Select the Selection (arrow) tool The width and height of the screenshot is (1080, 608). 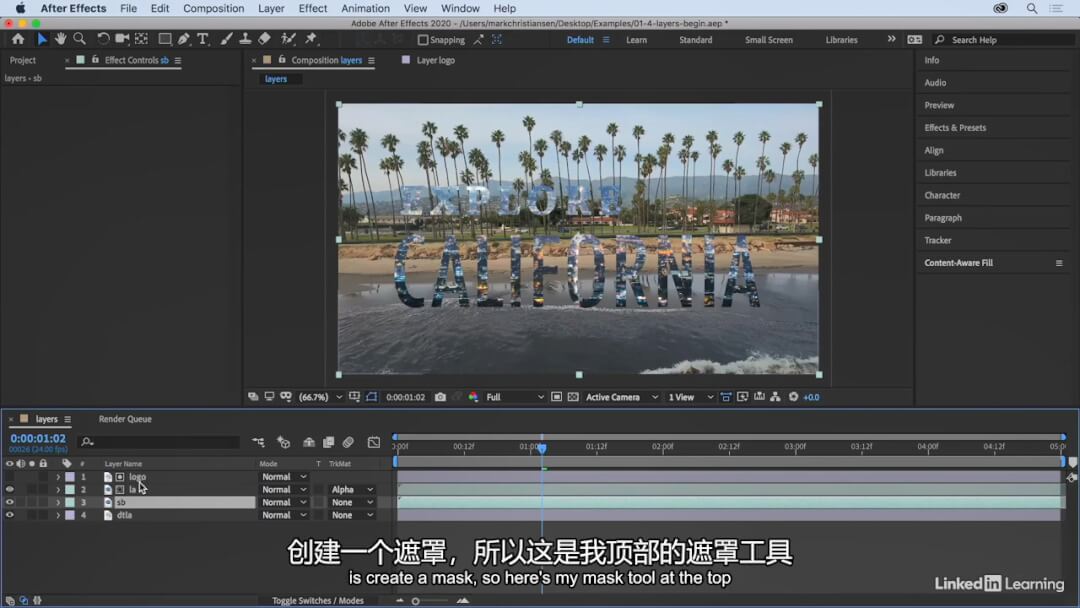[x=42, y=39]
